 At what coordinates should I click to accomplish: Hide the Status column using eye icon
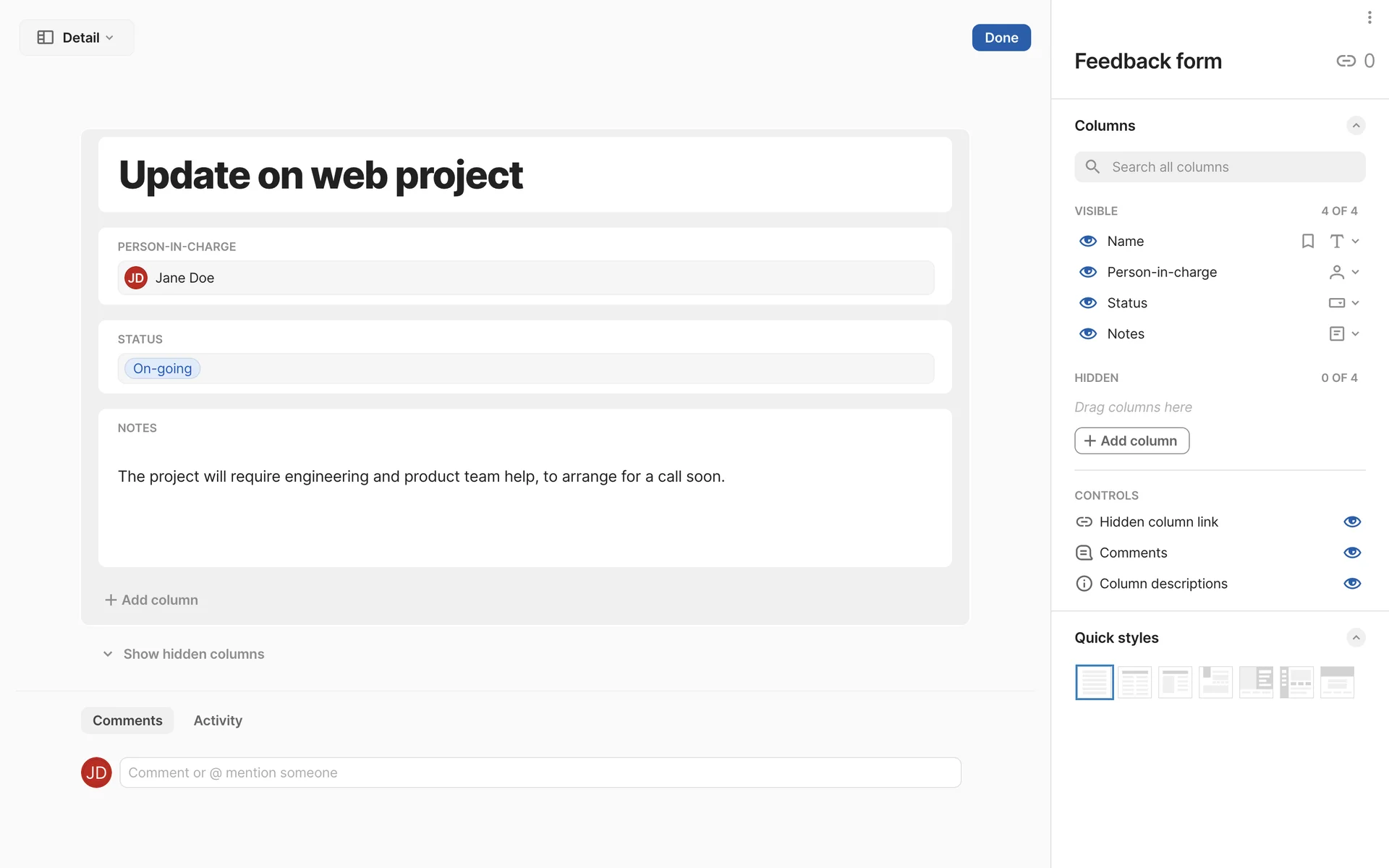coord(1087,303)
